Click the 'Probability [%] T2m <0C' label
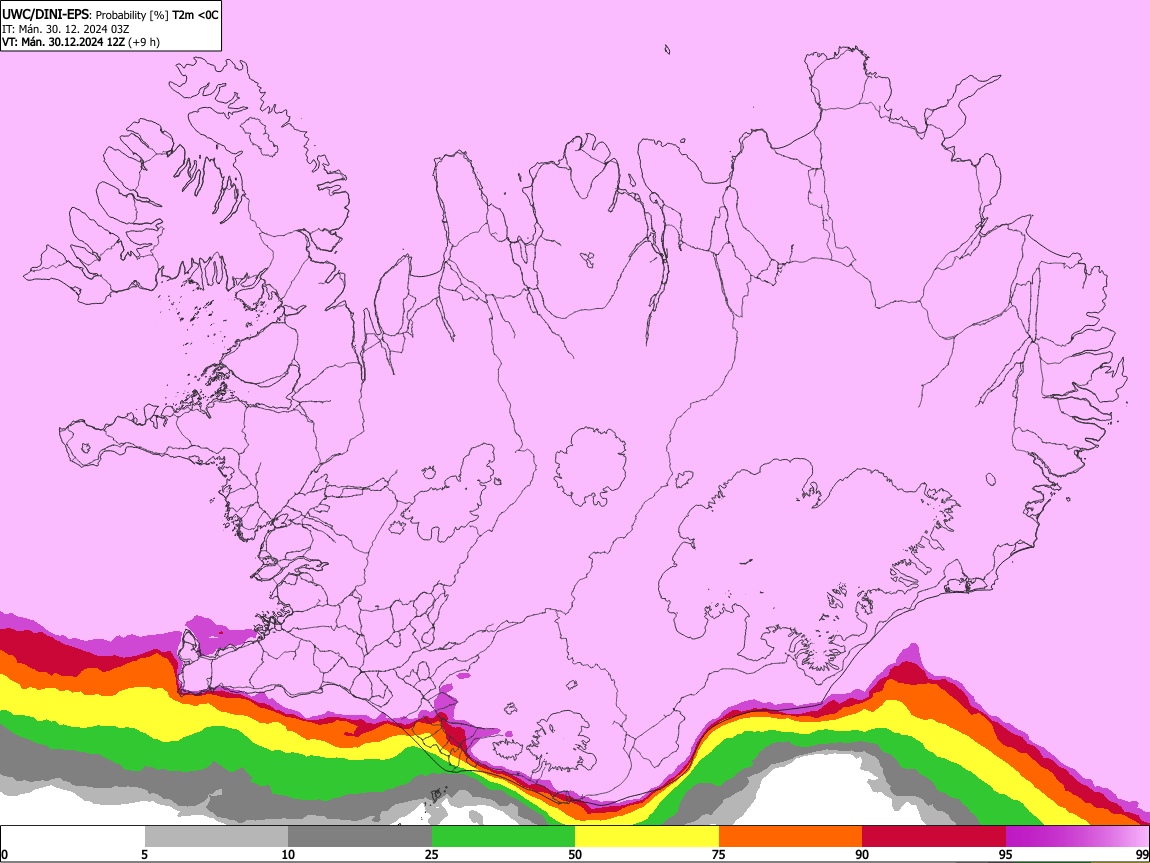Screen dimensions: 1150x863 [x=157, y=15]
